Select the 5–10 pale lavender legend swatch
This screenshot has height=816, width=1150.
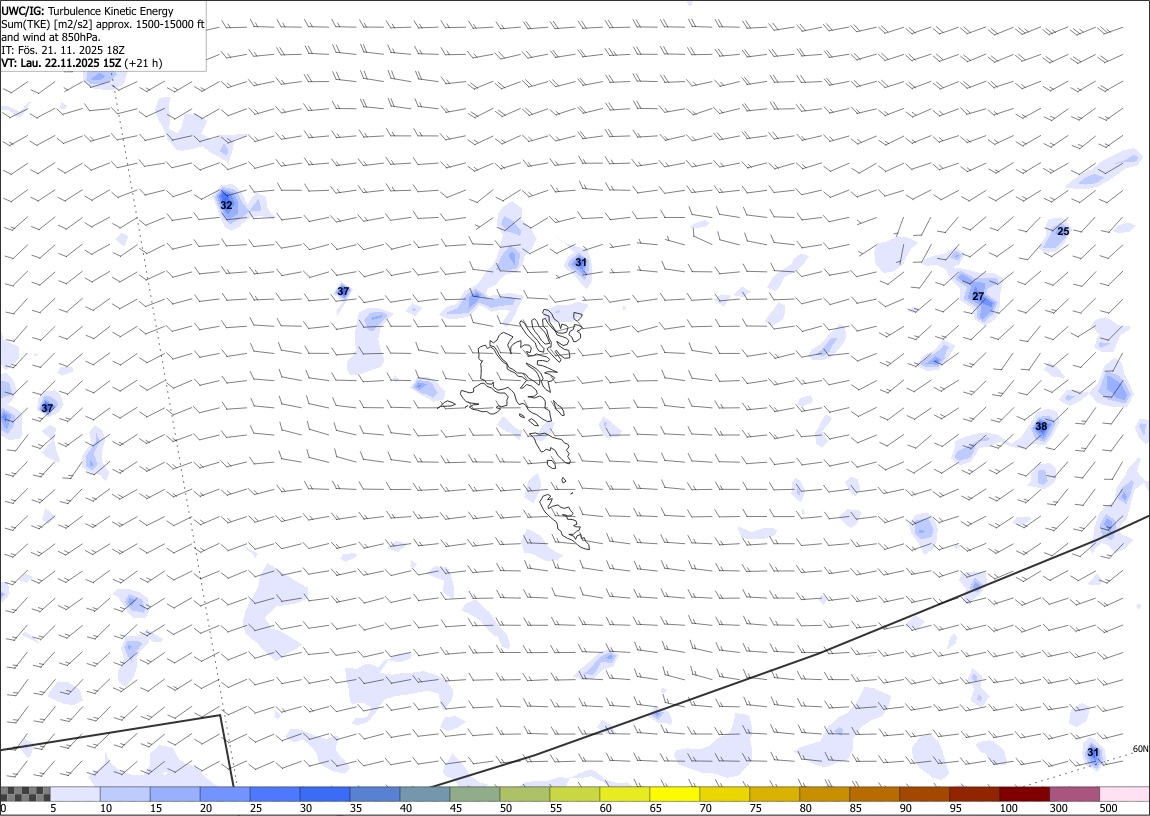click(x=76, y=794)
